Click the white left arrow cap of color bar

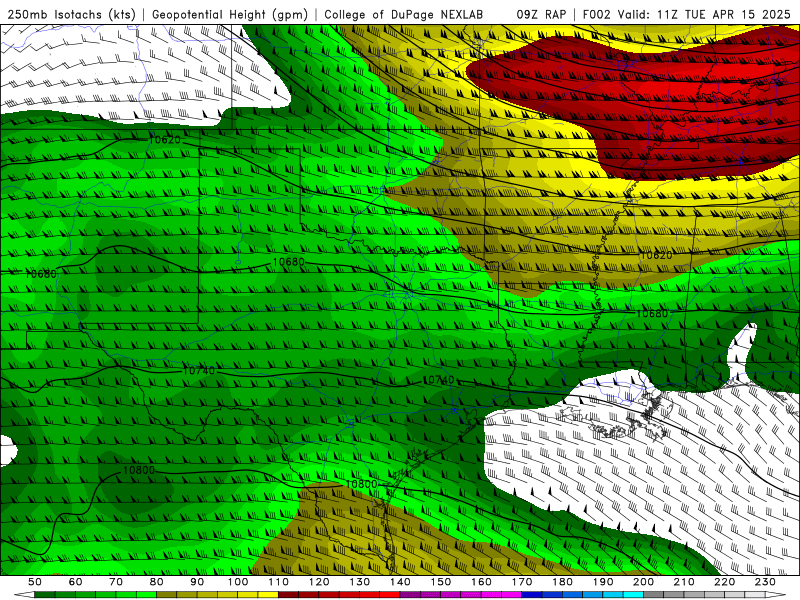[x=24, y=595]
